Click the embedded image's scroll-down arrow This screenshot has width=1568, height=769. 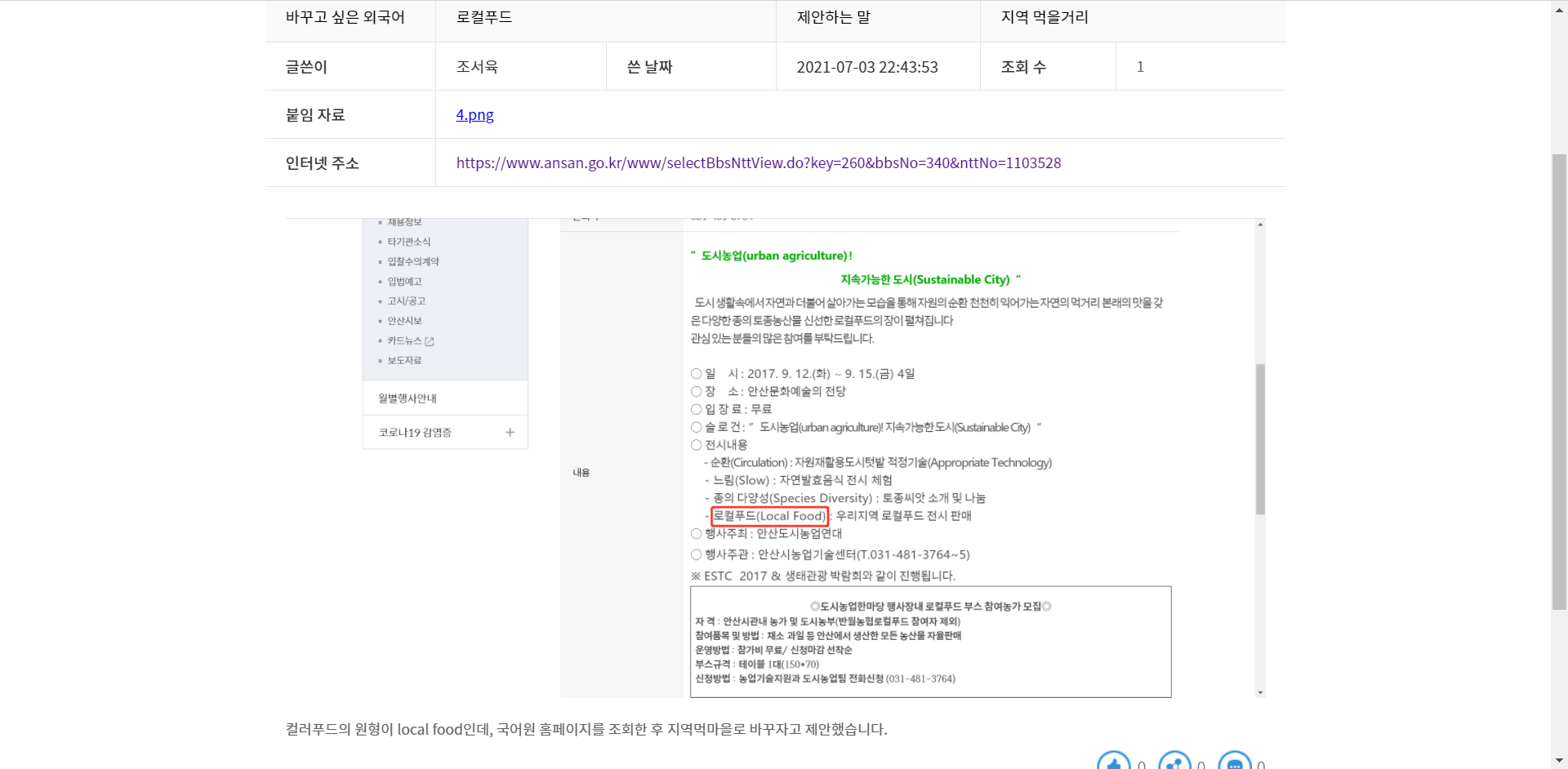(1260, 692)
